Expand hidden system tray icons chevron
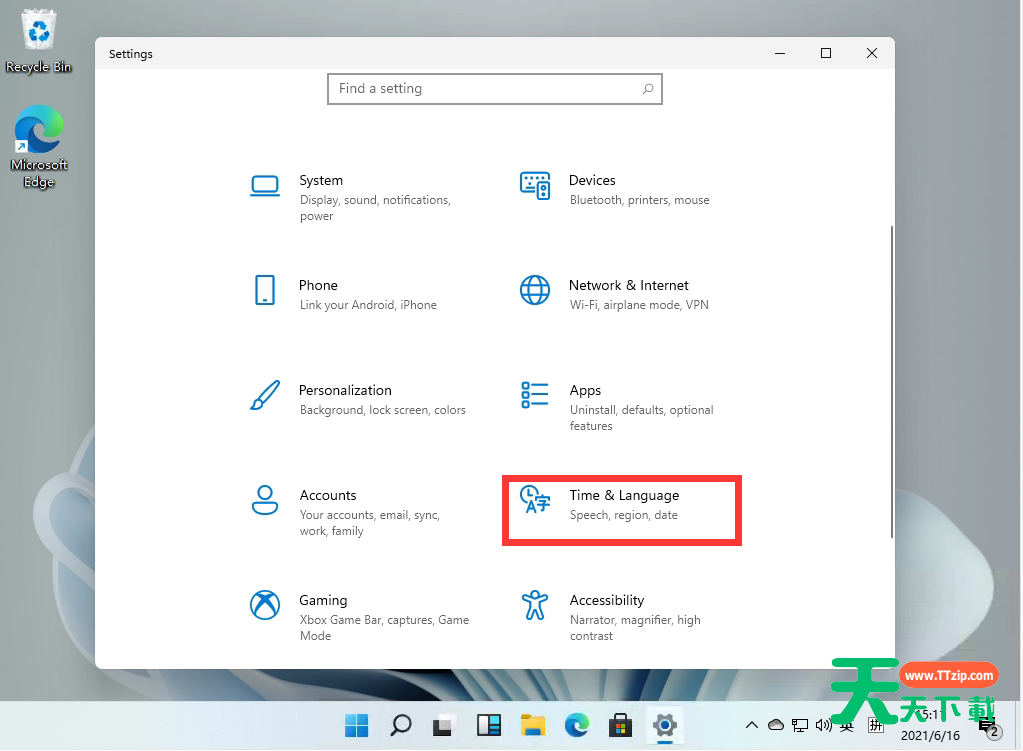This screenshot has height=751, width=1023. [752, 724]
